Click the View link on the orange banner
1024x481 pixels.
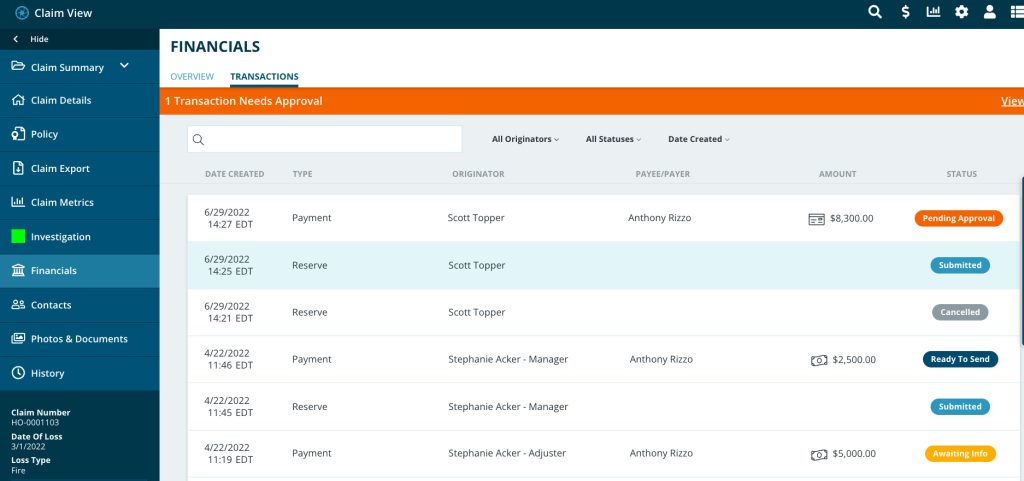pos(1012,101)
